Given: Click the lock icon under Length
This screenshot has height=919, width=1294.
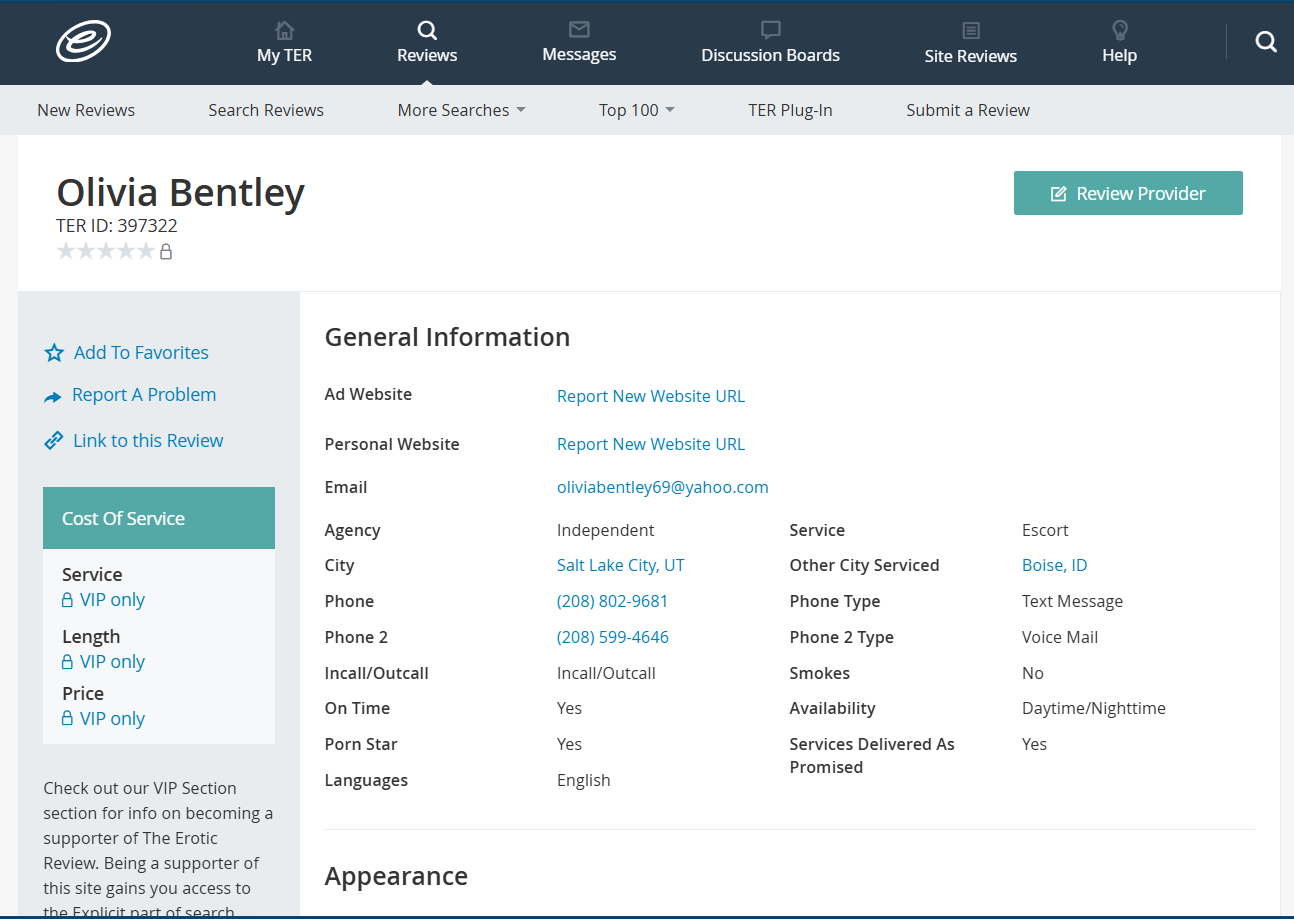Looking at the screenshot, I should 67,662.
